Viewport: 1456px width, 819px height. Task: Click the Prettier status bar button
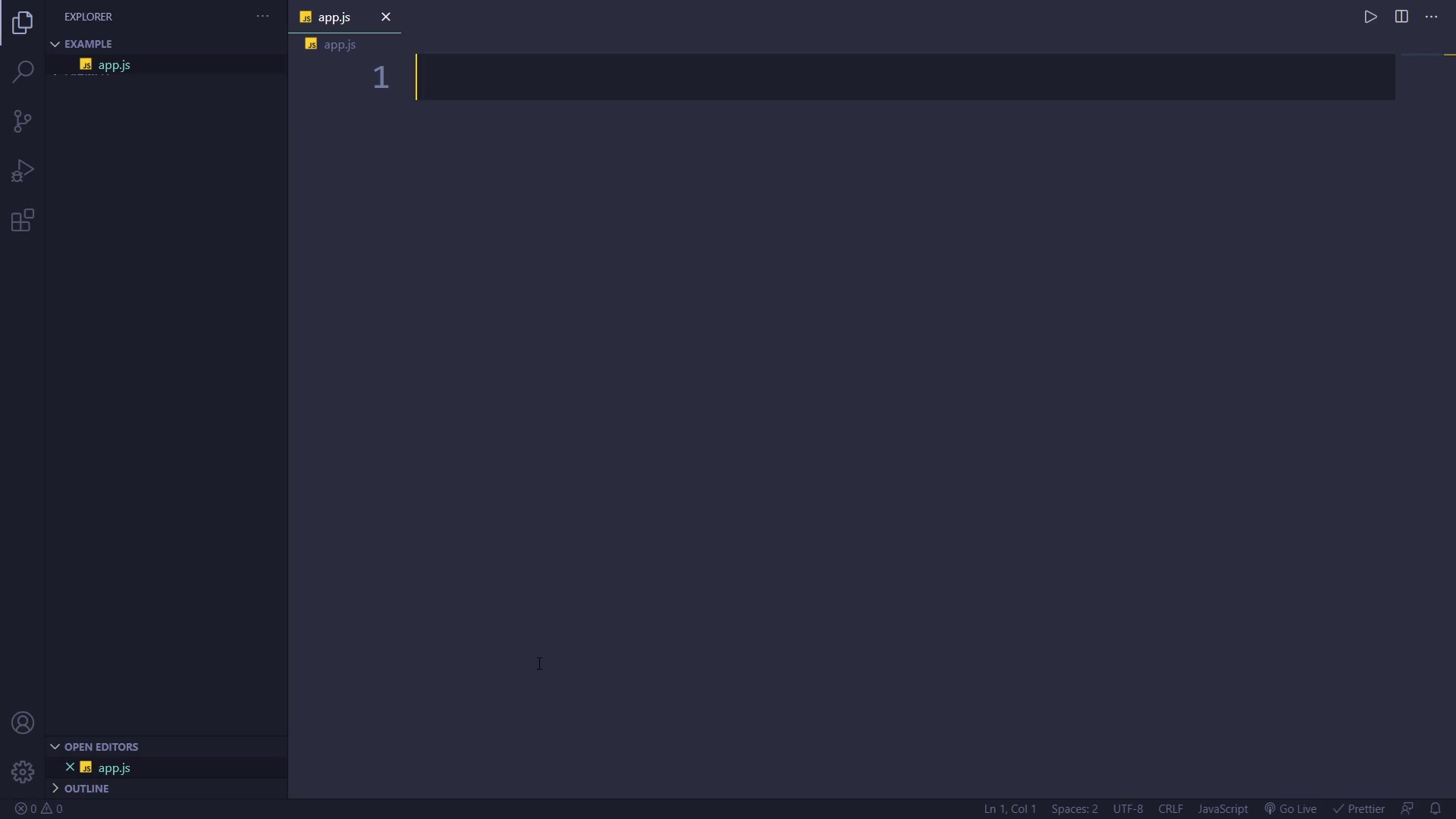coord(1360,809)
